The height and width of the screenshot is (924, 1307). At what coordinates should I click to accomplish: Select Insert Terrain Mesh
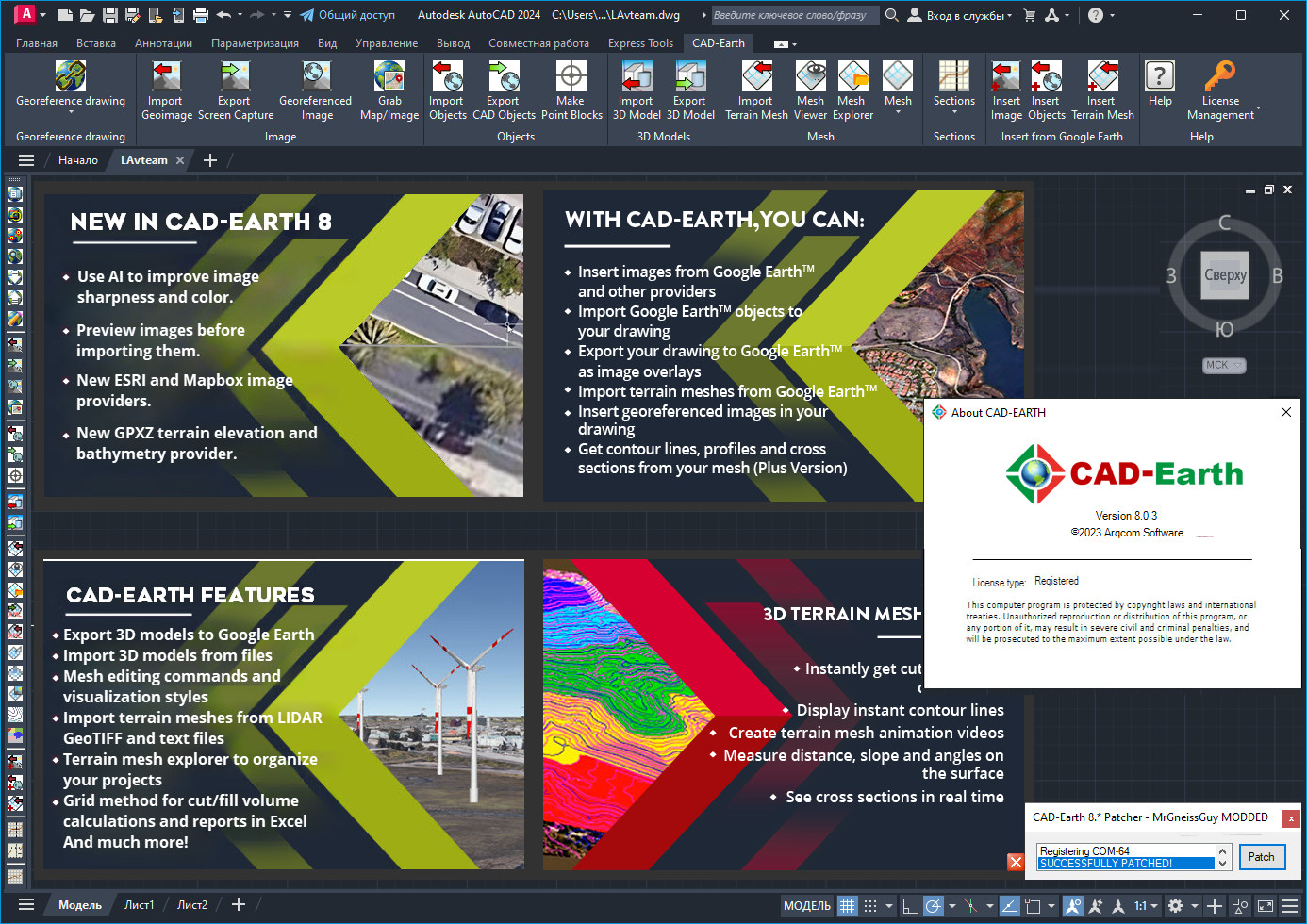tap(1102, 91)
